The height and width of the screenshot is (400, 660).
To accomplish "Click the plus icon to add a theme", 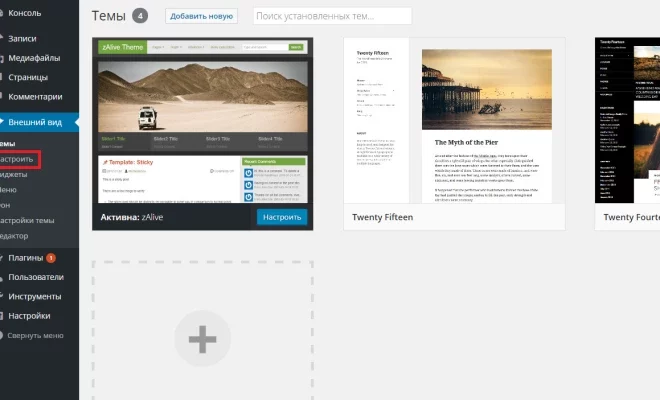I will coord(202,339).
